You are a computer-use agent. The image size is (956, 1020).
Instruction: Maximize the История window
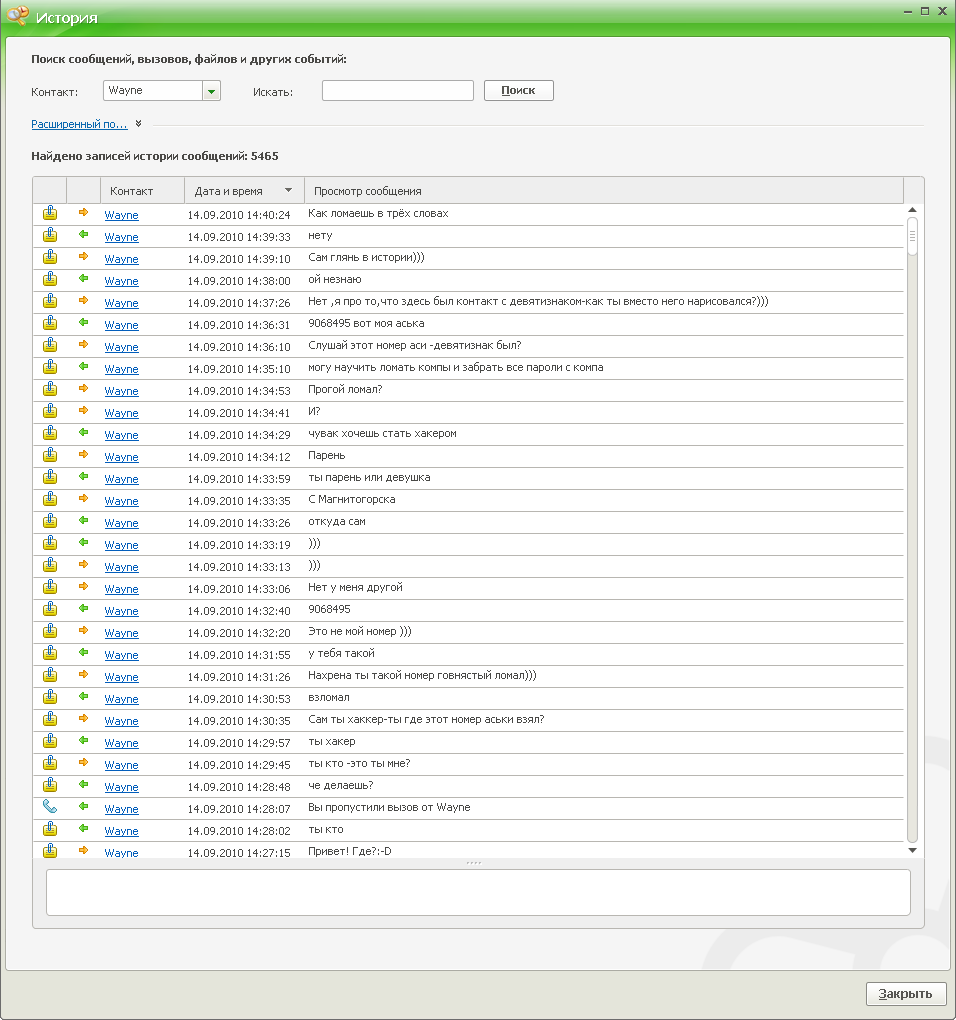coord(925,11)
